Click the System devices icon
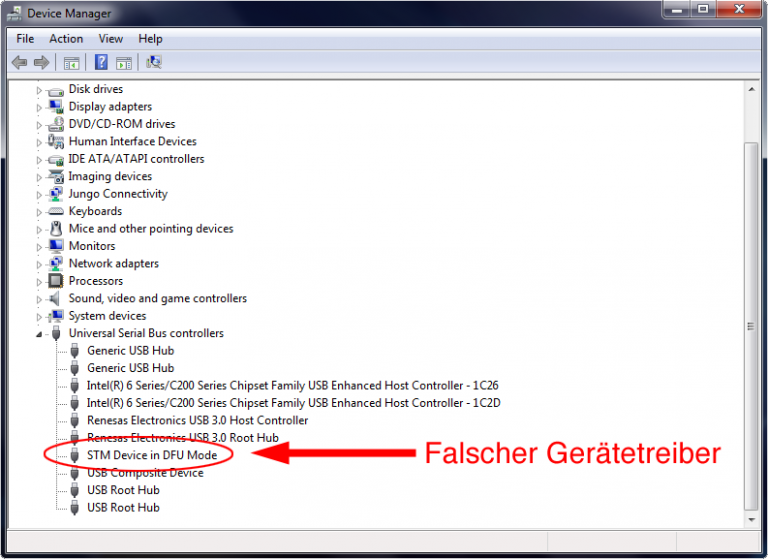The height and width of the screenshot is (559, 768). [56, 316]
